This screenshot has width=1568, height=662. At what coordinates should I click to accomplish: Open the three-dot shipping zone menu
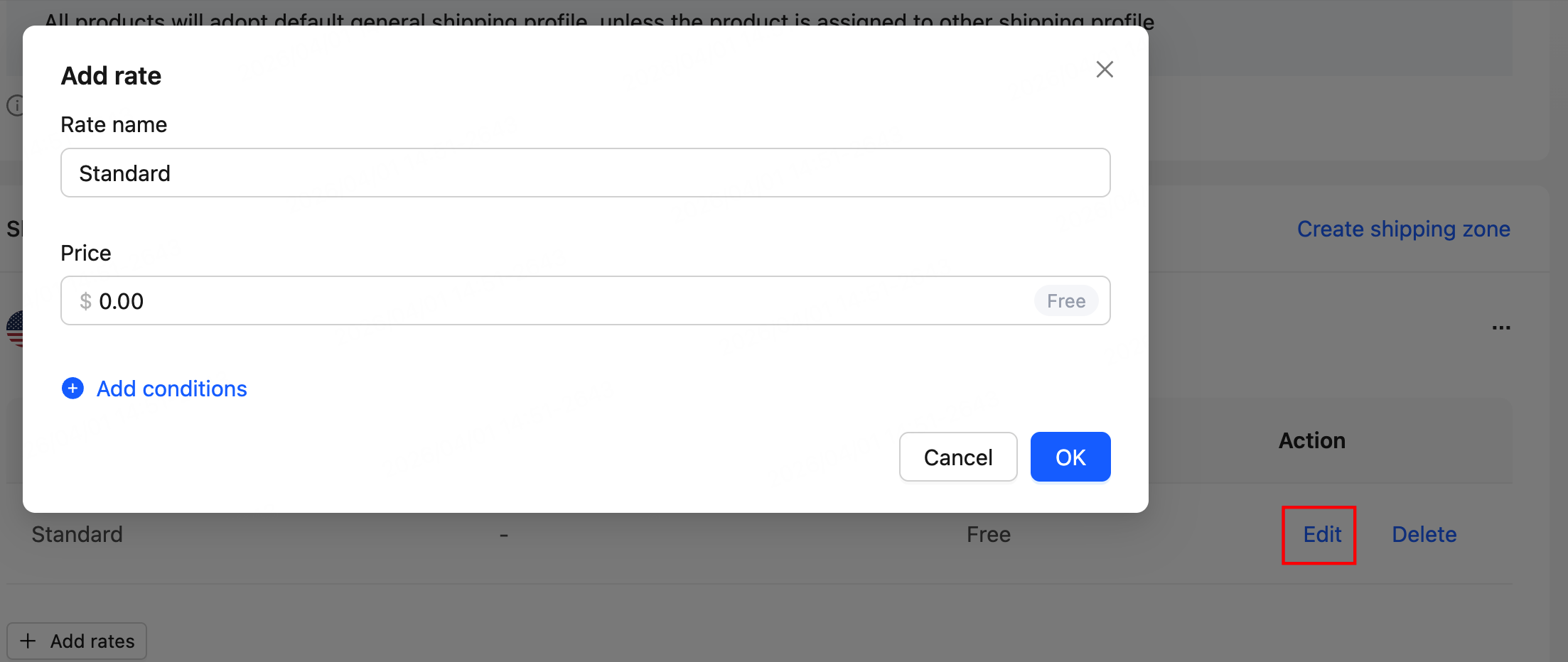[1500, 327]
